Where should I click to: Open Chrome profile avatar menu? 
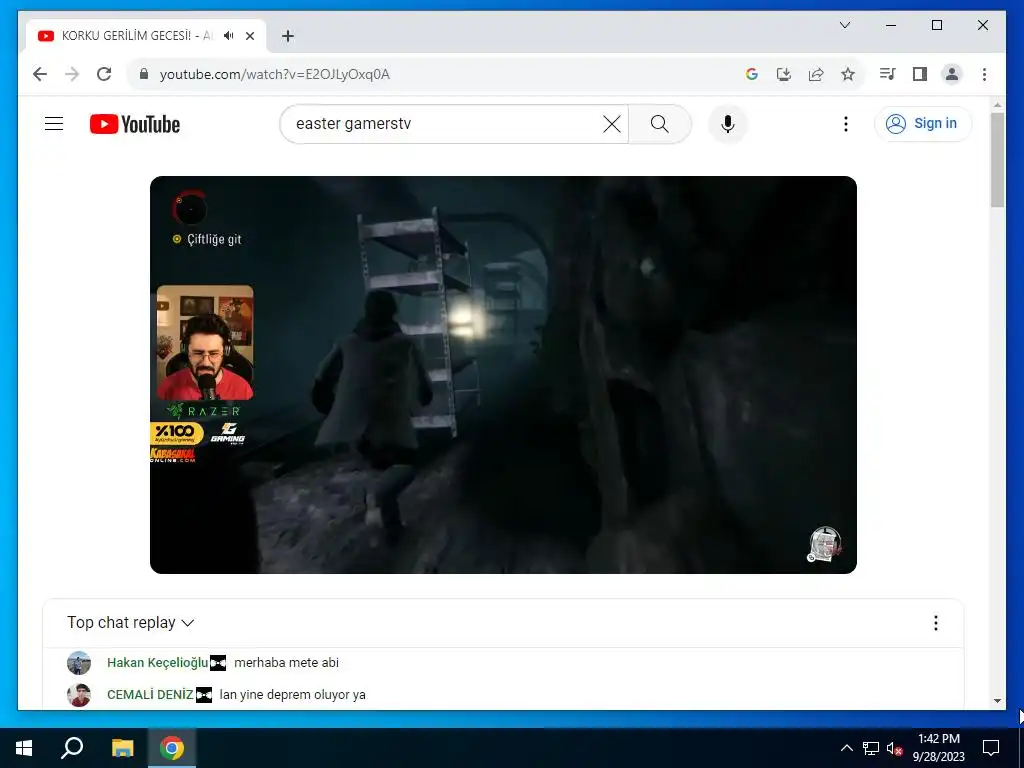[x=952, y=74]
